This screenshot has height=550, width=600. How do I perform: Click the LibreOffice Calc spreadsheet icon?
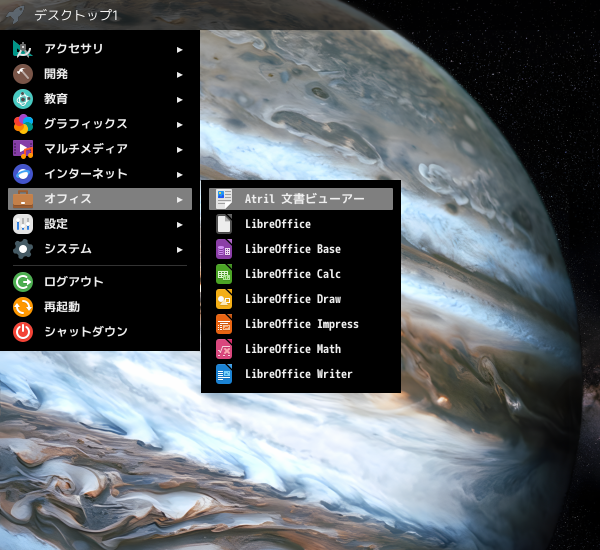click(224, 274)
